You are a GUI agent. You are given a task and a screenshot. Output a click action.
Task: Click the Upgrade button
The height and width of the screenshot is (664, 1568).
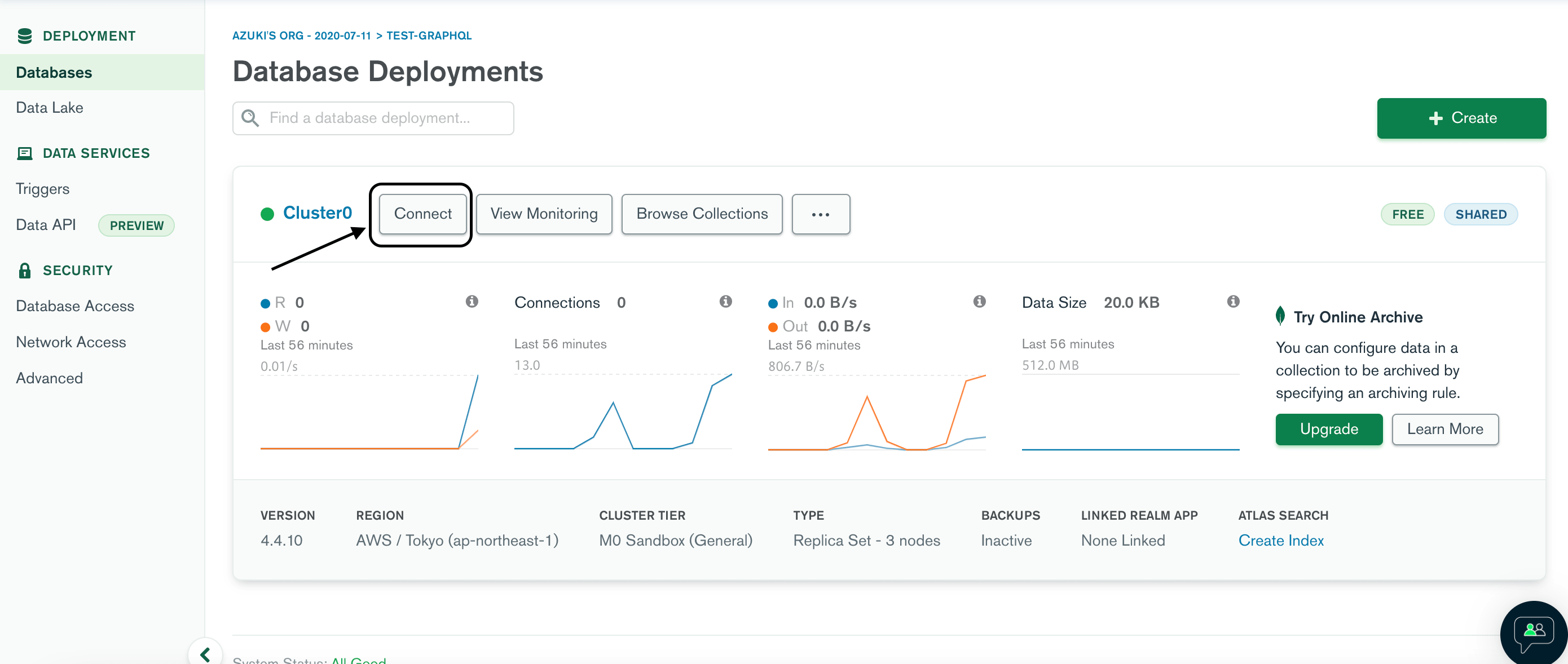point(1329,430)
